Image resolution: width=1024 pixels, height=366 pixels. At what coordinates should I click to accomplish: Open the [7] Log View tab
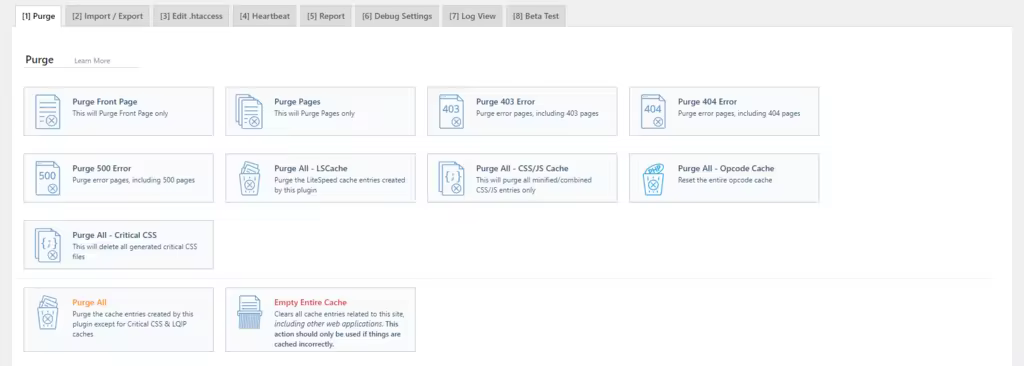click(472, 16)
